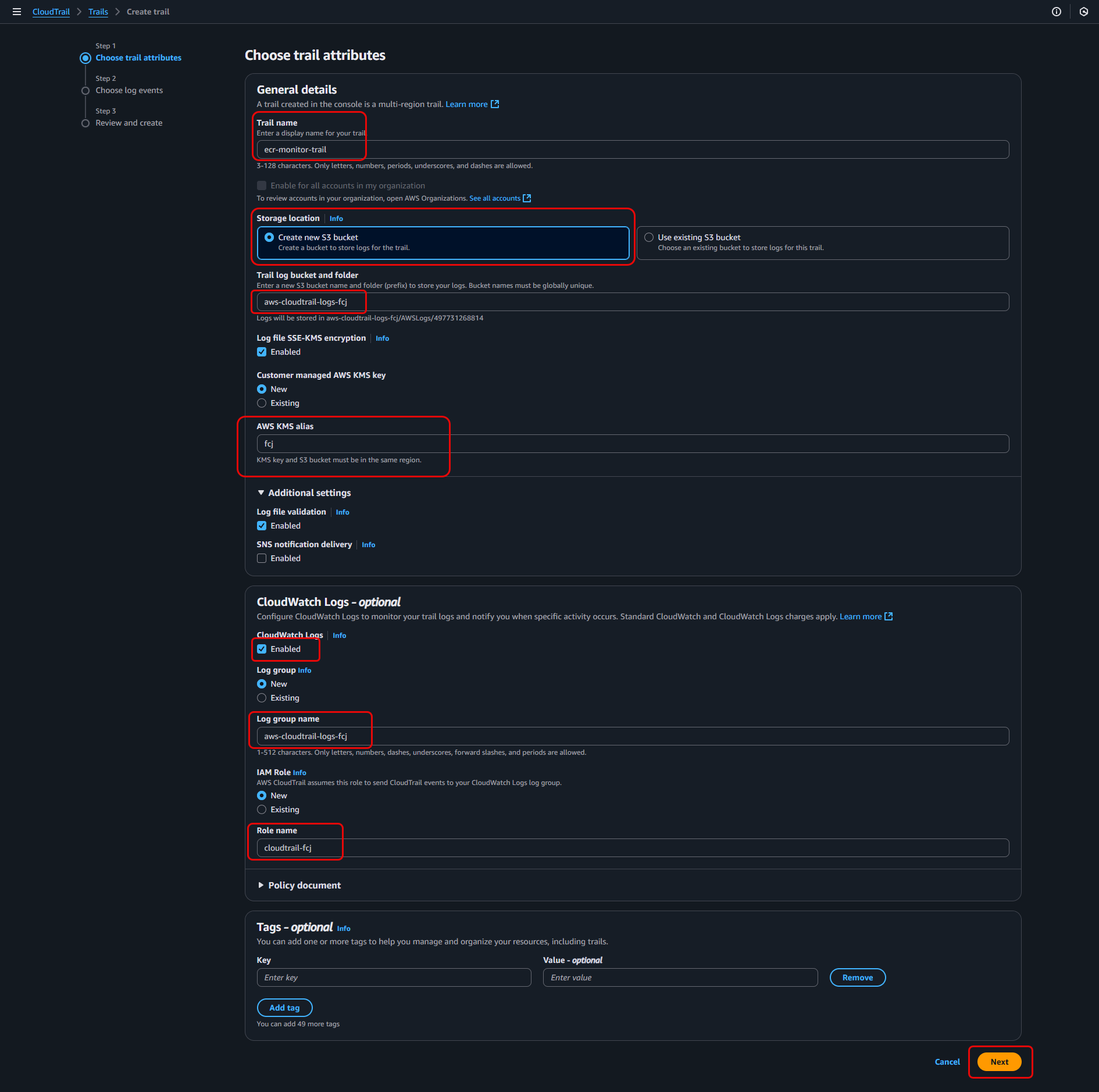Go to Step 2 Choose log events
Image resolution: width=1099 pixels, height=1092 pixels.
[x=129, y=90]
